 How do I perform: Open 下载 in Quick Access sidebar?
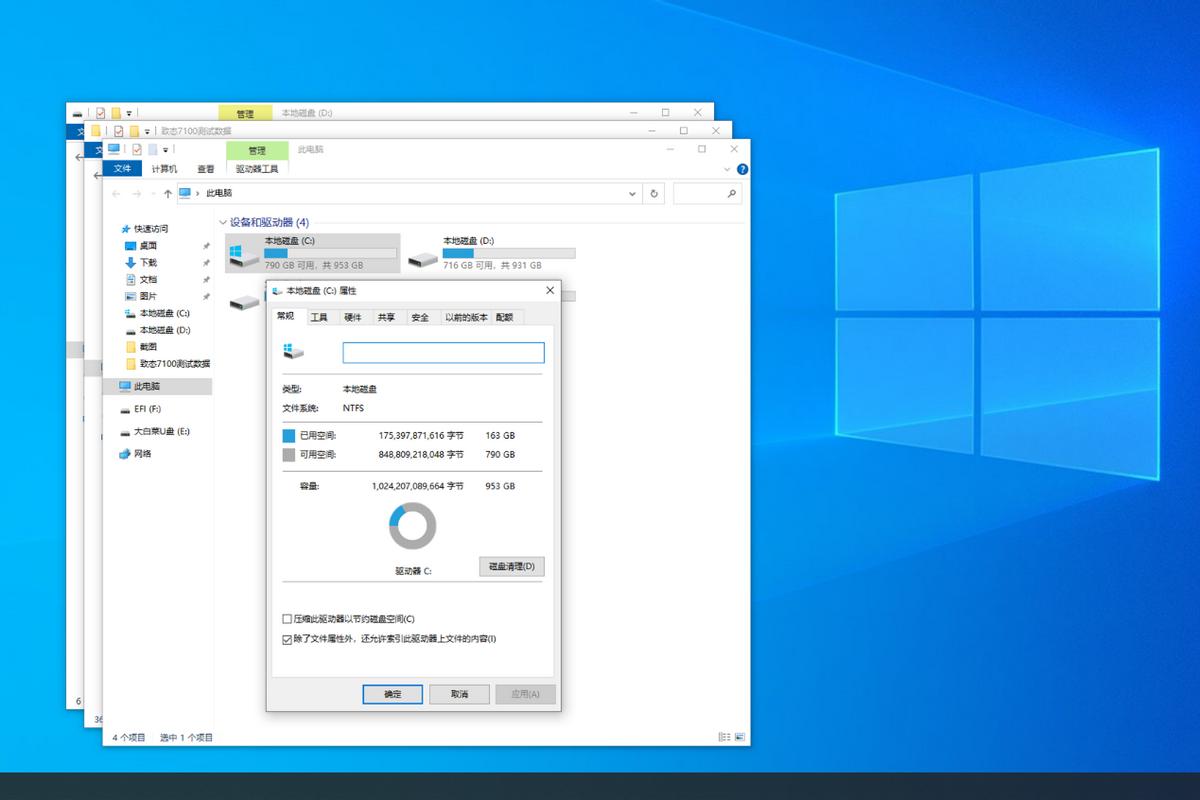(148, 262)
